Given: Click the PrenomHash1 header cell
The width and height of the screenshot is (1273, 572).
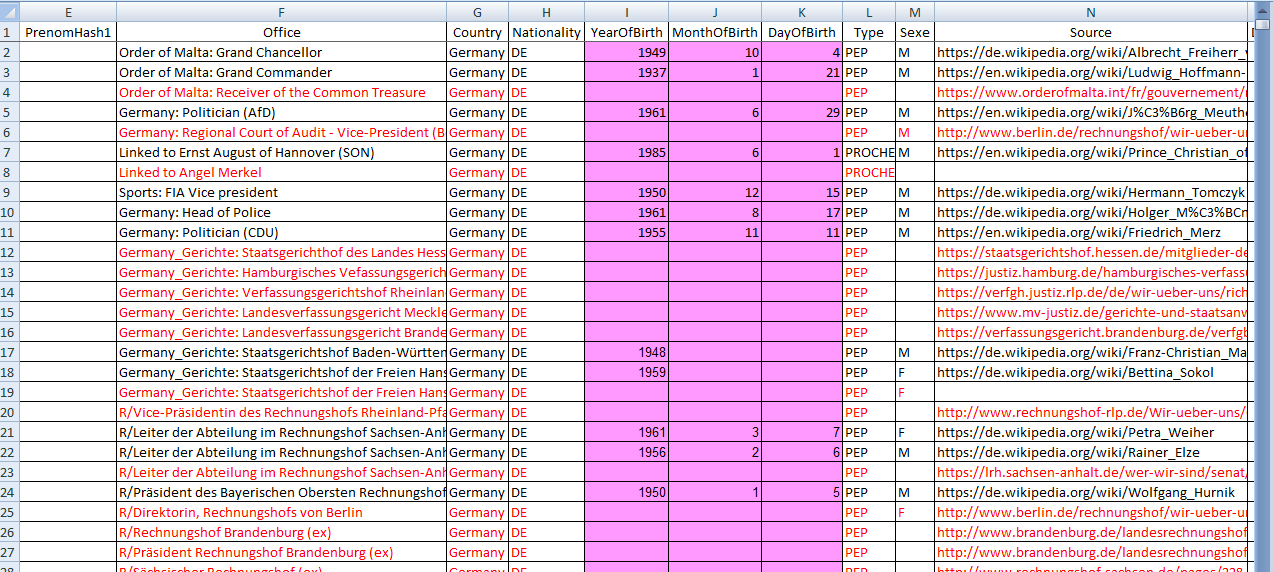Looking at the screenshot, I should point(68,32).
